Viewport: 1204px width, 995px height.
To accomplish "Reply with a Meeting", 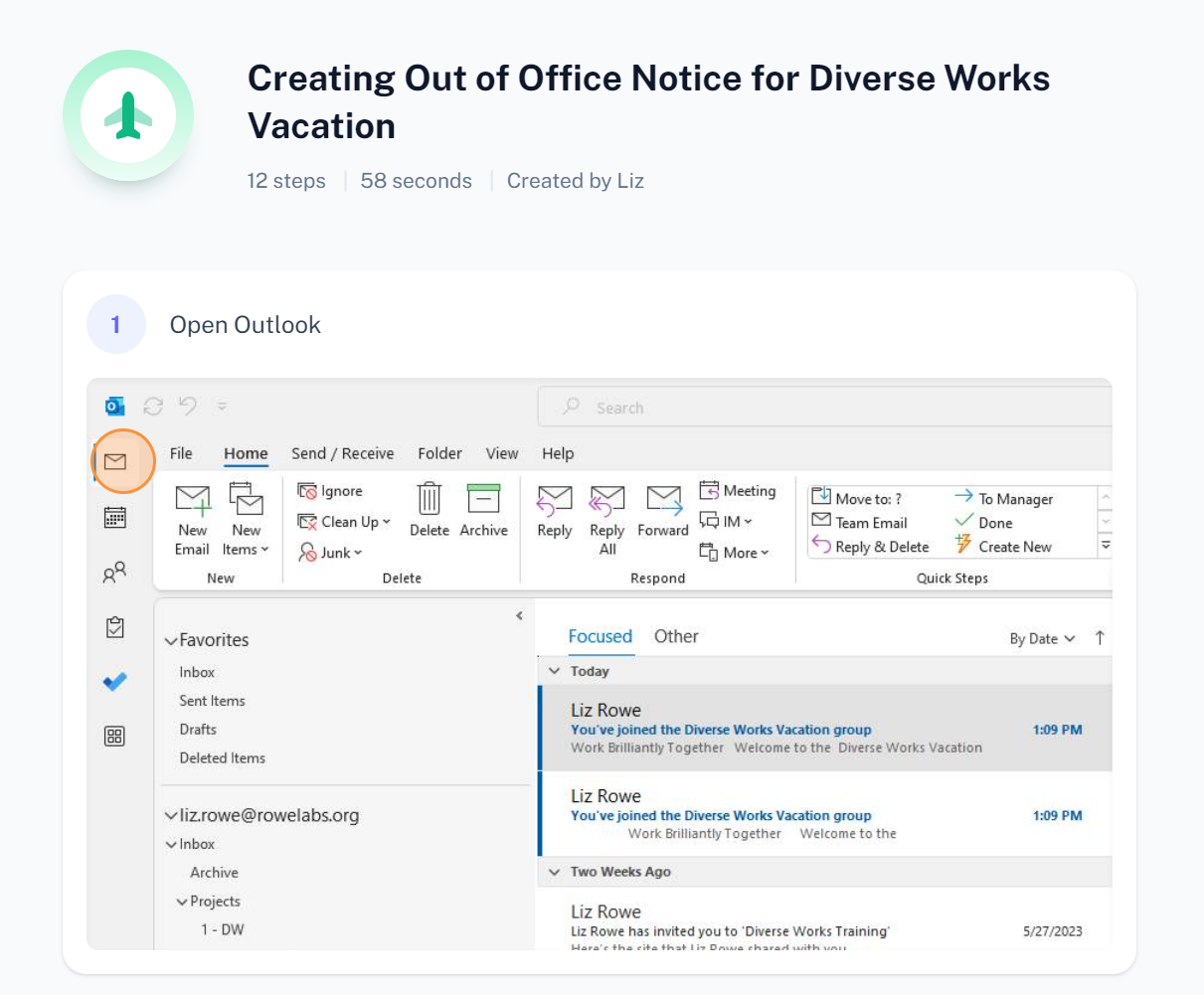I will (x=738, y=491).
